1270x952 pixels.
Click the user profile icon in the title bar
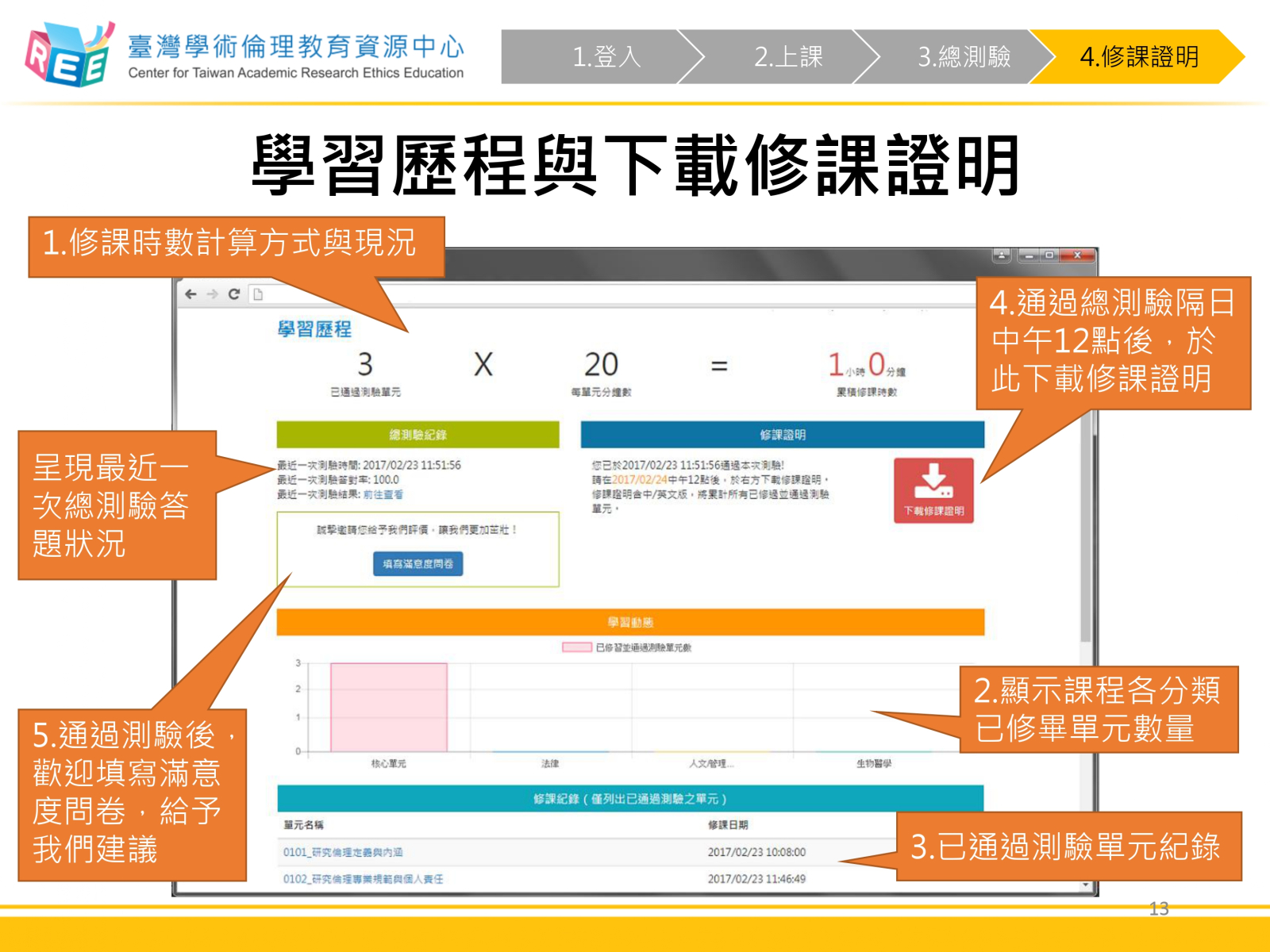pos(1002,255)
